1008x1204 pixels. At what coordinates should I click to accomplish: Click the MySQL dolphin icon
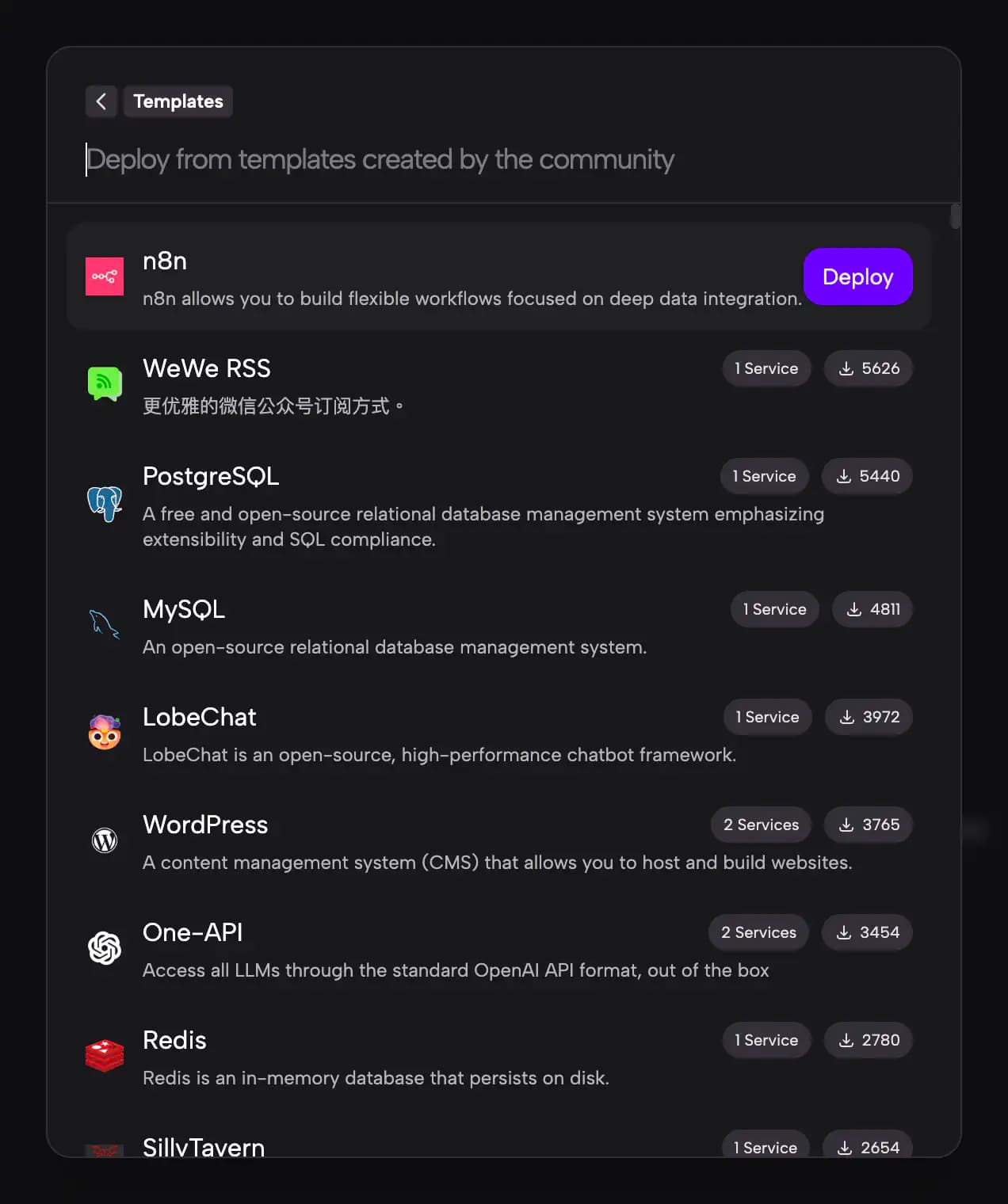point(105,624)
